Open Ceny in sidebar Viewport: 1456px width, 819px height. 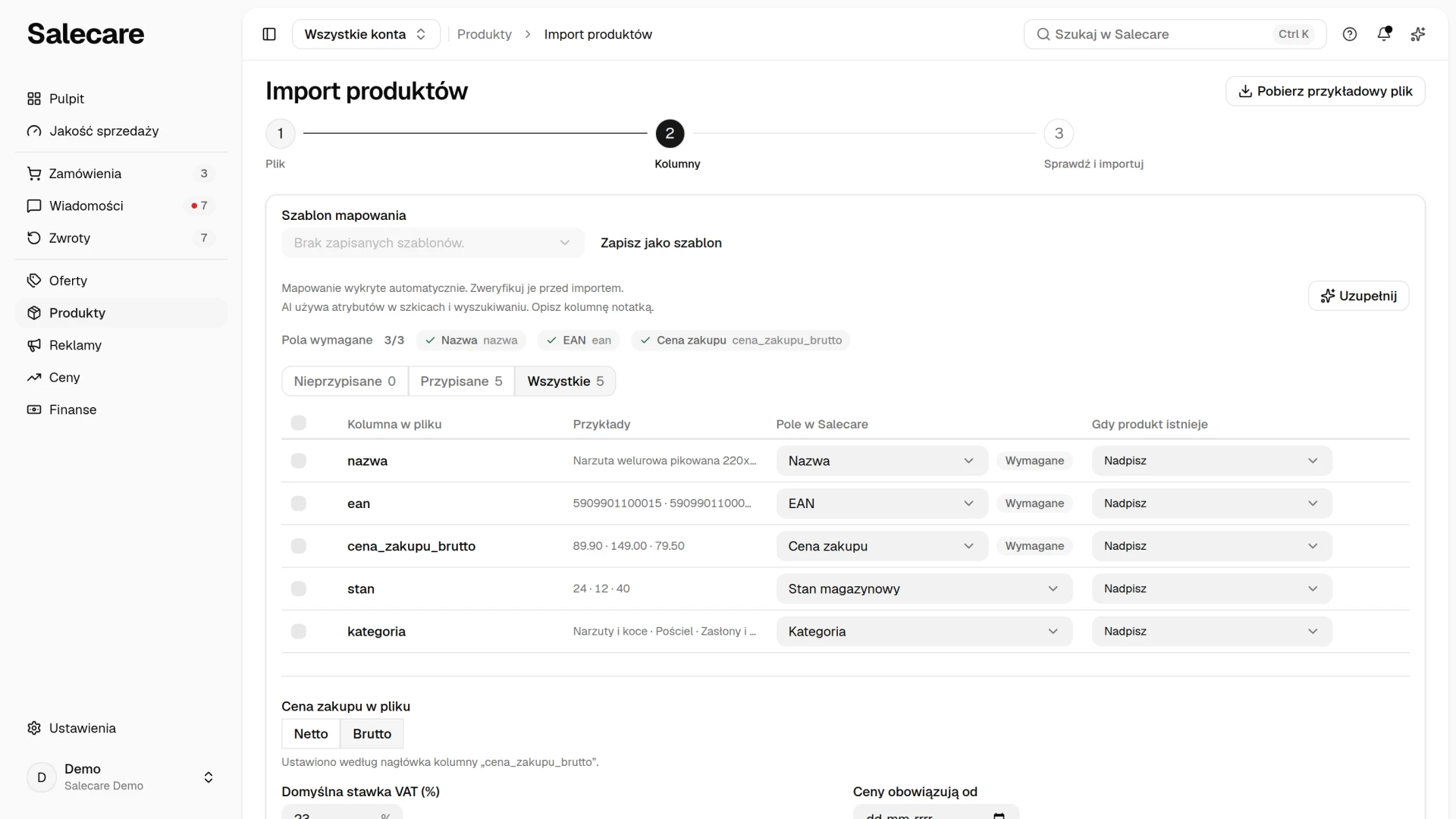[121, 378]
